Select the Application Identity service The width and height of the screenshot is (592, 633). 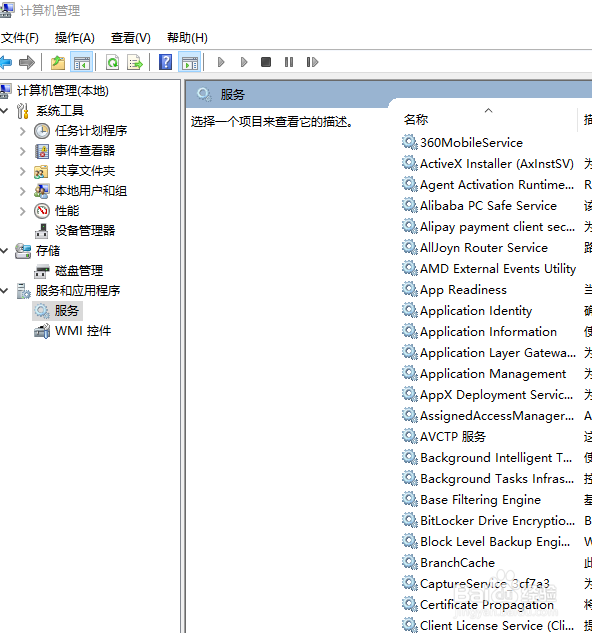(x=476, y=310)
